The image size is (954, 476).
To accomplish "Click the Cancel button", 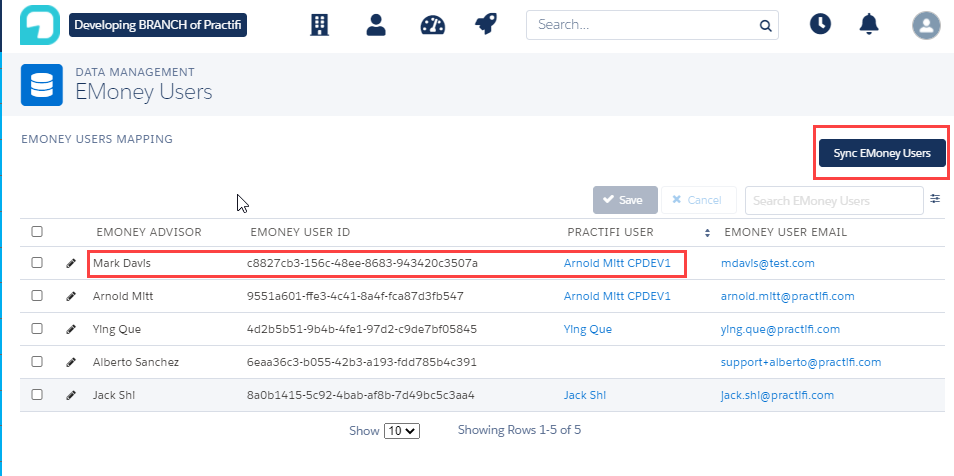I will (698, 200).
